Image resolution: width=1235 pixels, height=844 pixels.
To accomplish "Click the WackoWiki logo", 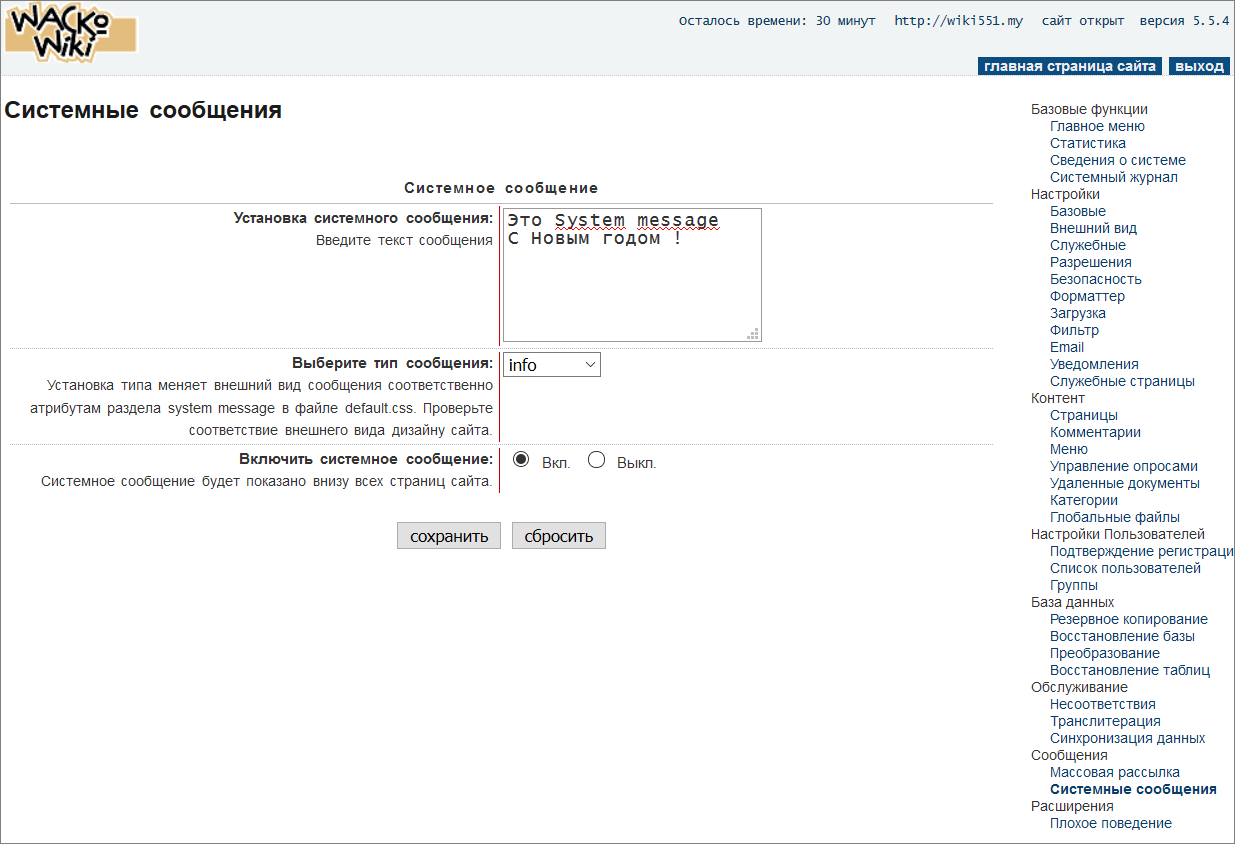I will (x=70, y=31).
